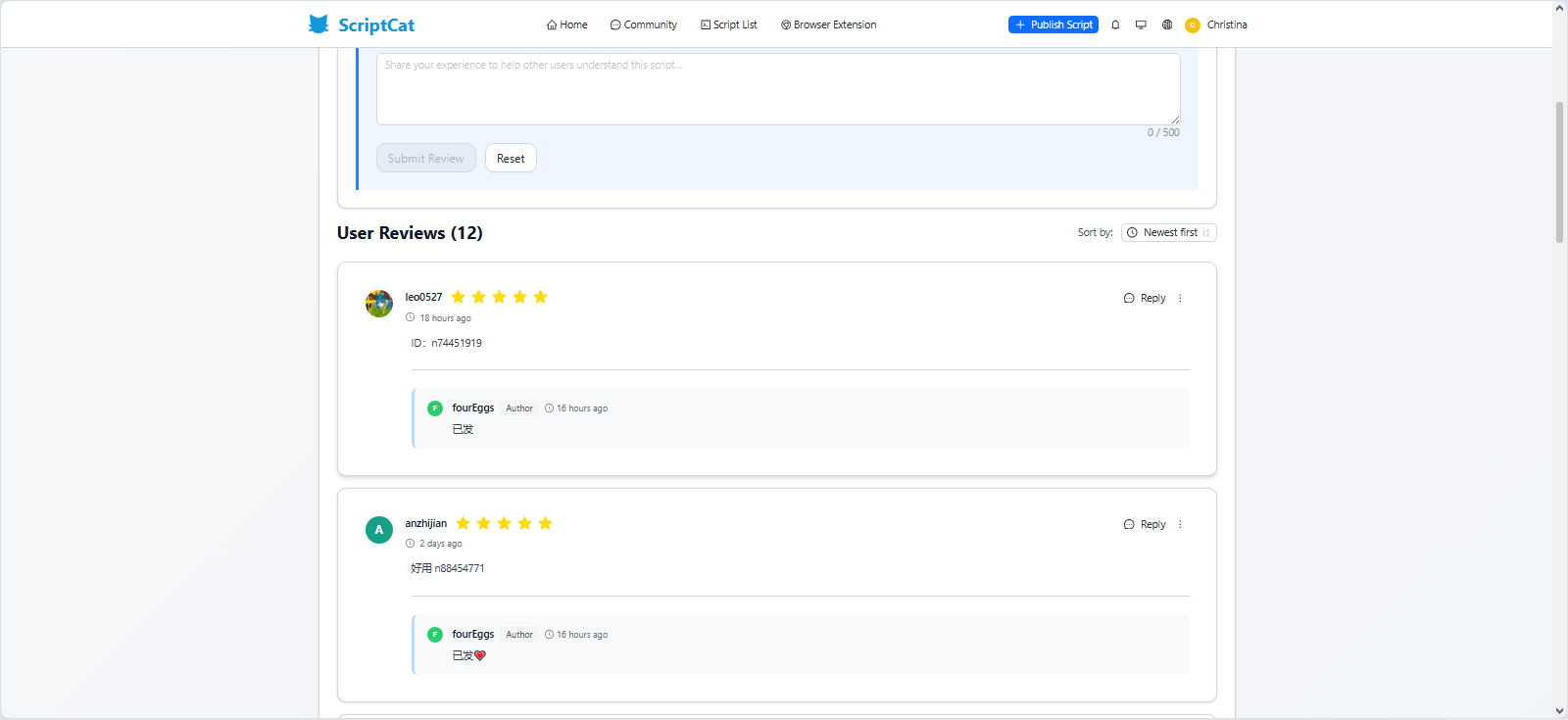Go to the Home menu item
This screenshot has height=720, width=1568.
pyautogui.click(x=566, y=25)
